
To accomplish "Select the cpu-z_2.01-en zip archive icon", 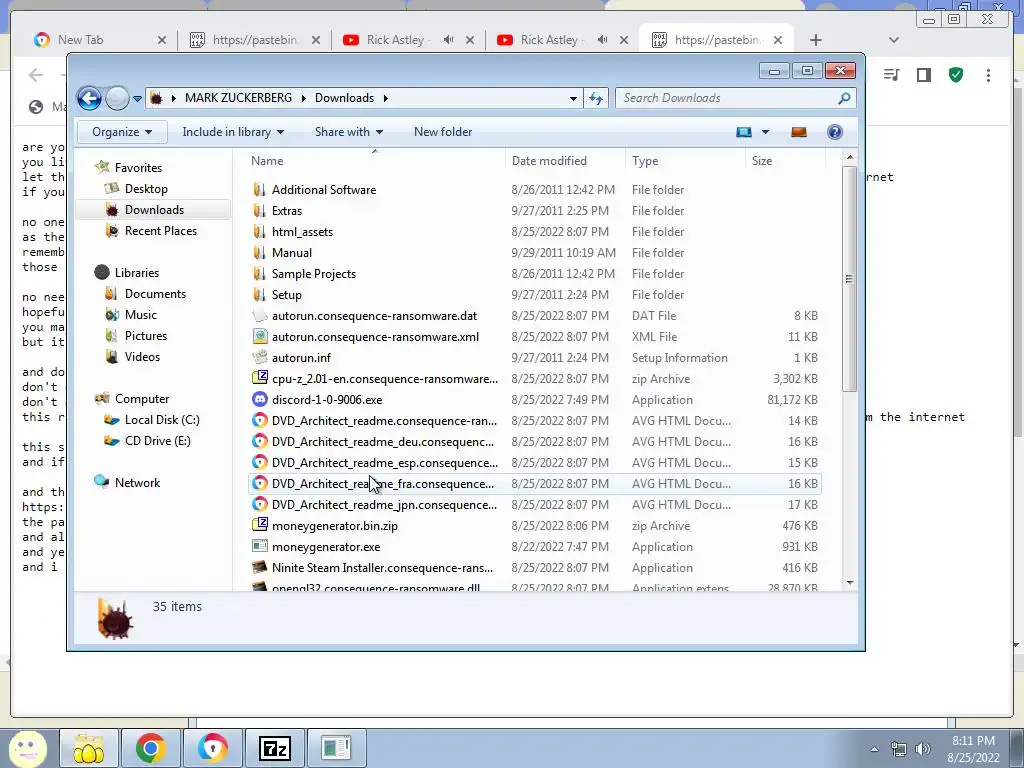I will (x=259, y=378).
